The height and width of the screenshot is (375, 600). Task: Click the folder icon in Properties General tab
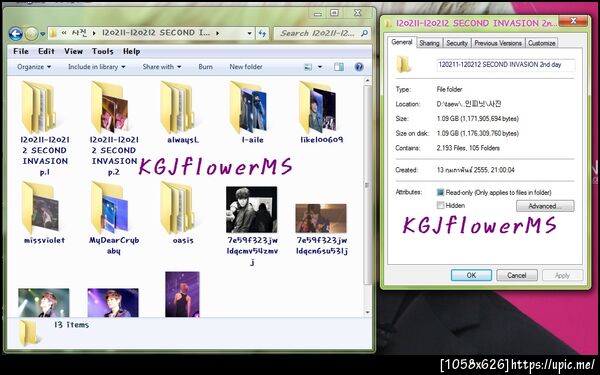pos(404,64)
